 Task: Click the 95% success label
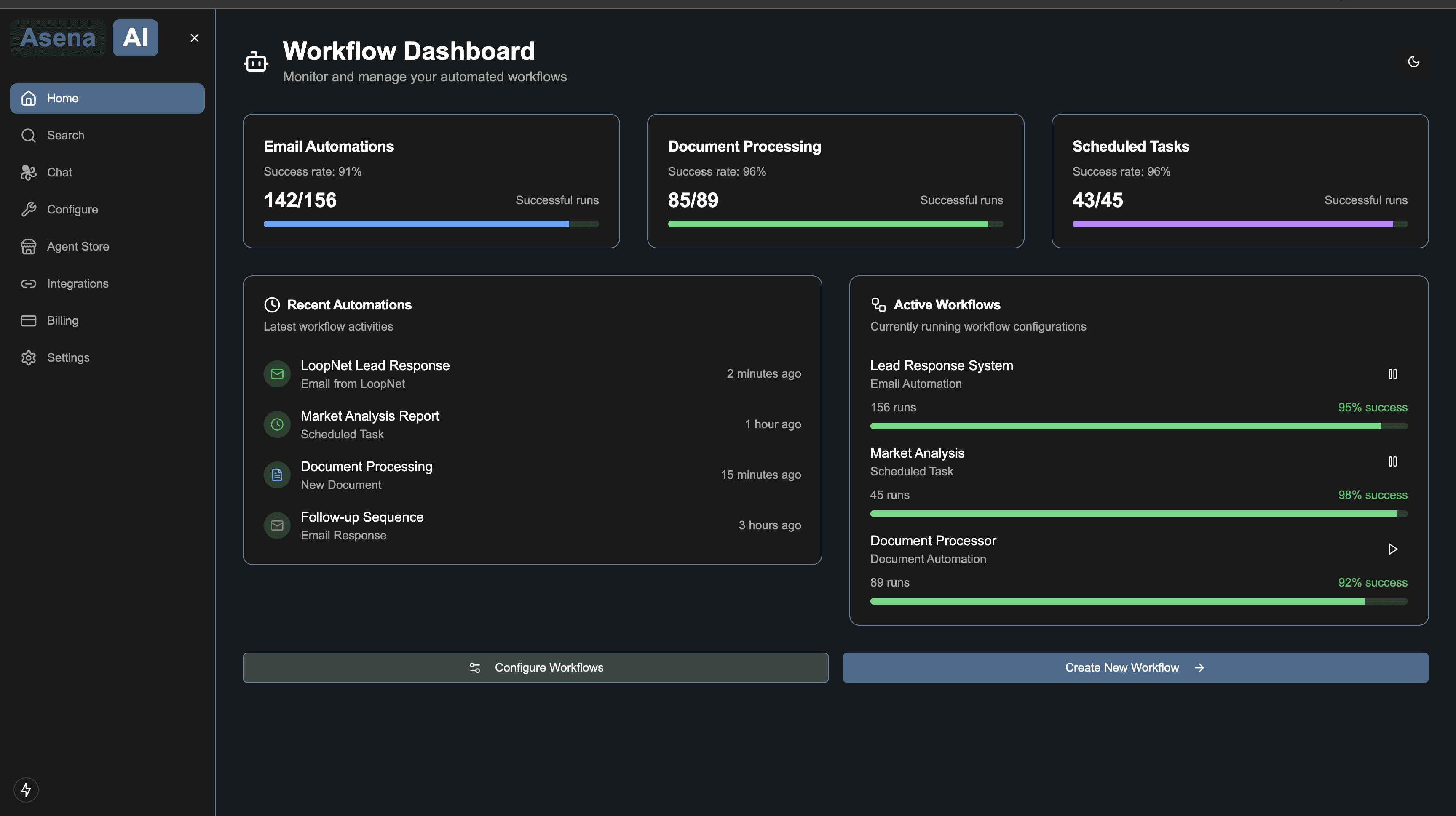click(x=1373, y=407)
